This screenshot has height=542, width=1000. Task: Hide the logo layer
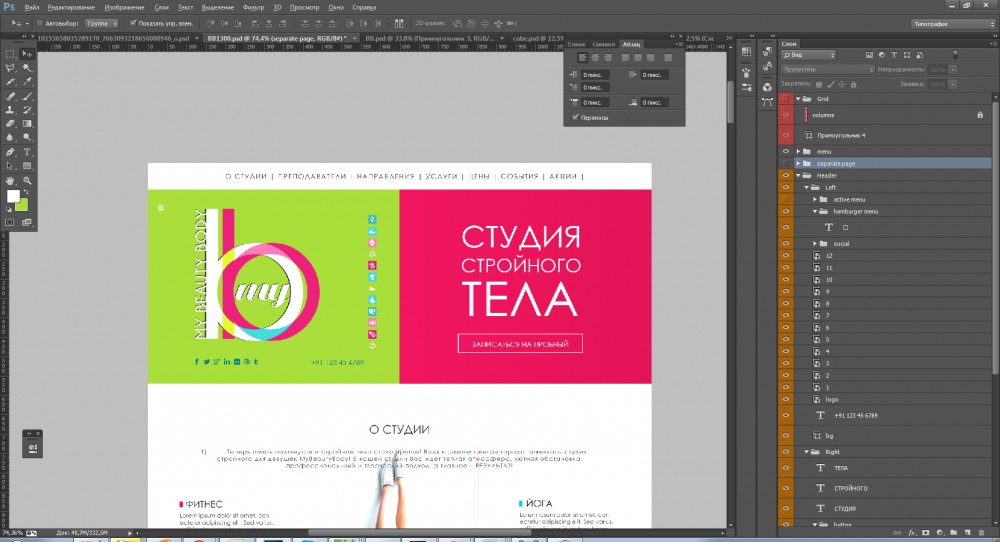click(786, 399)
